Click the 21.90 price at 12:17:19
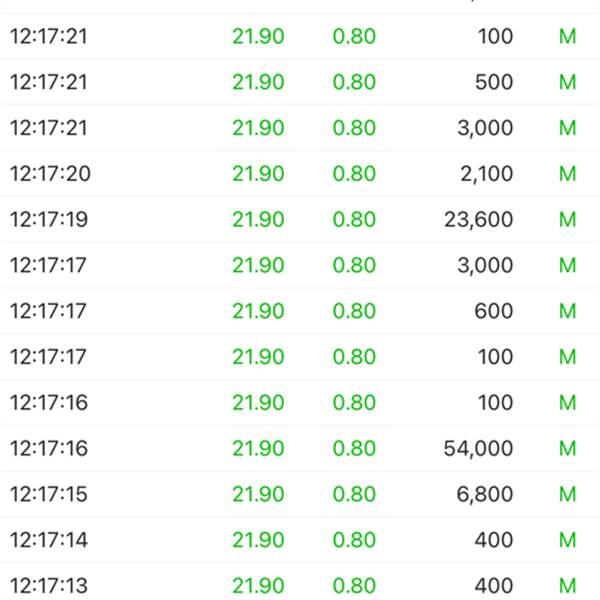 coord(258,220)
